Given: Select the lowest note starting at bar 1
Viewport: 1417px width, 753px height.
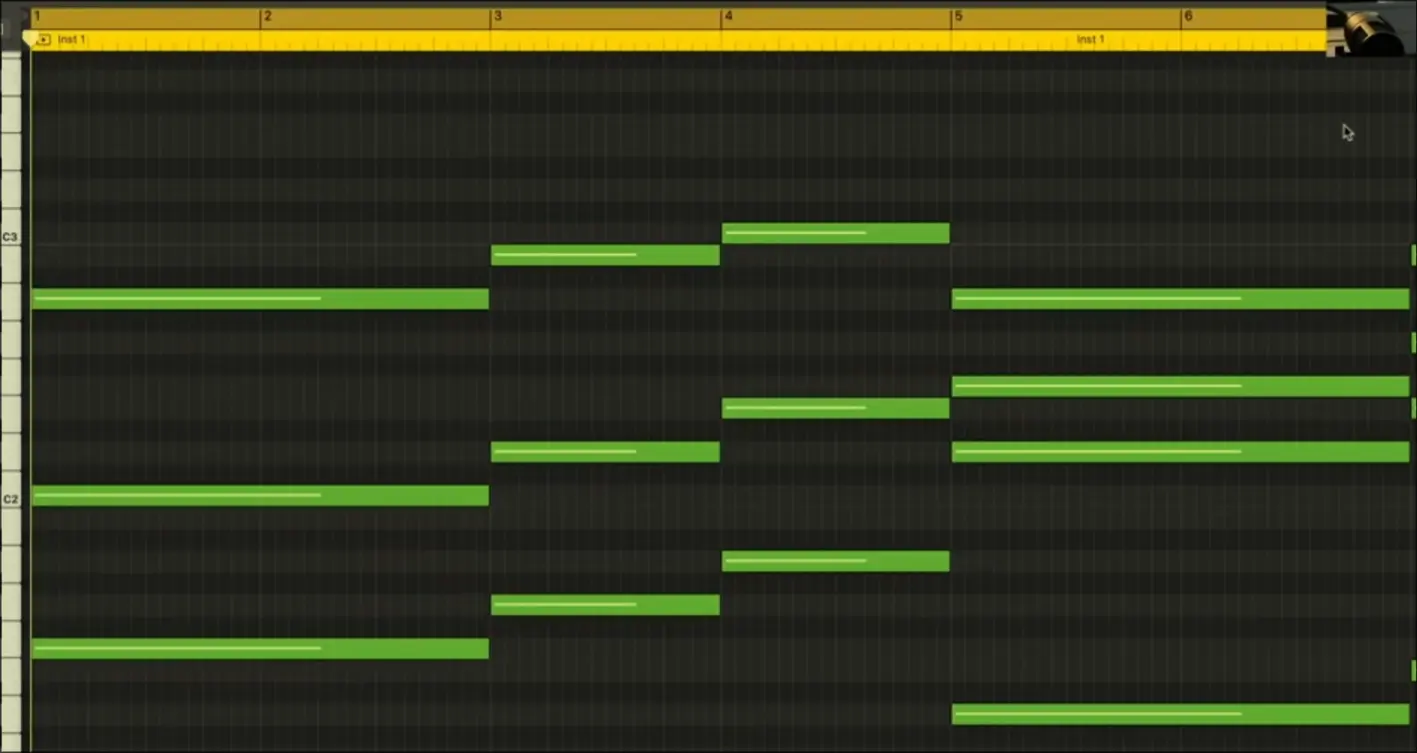Looking at the screenshot, I should (x=260, y=649).
